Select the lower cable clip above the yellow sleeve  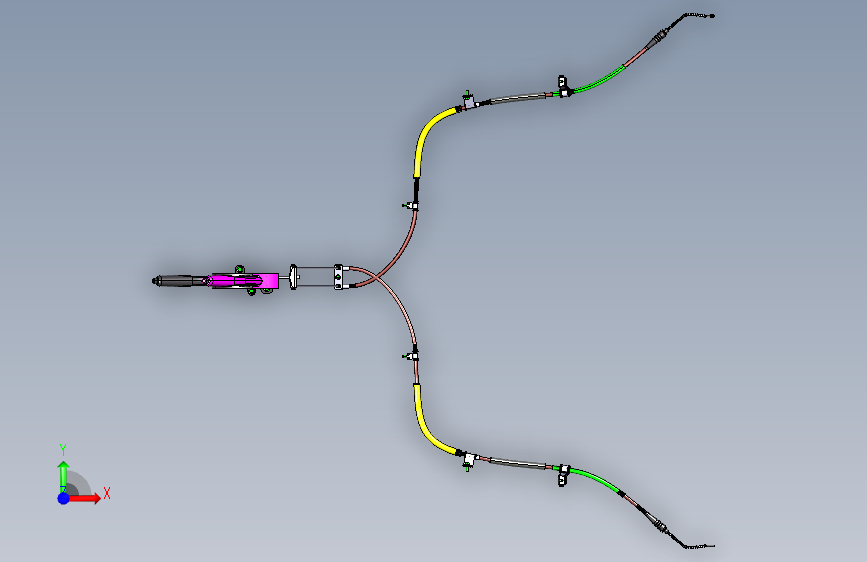[x=411, y=356]
